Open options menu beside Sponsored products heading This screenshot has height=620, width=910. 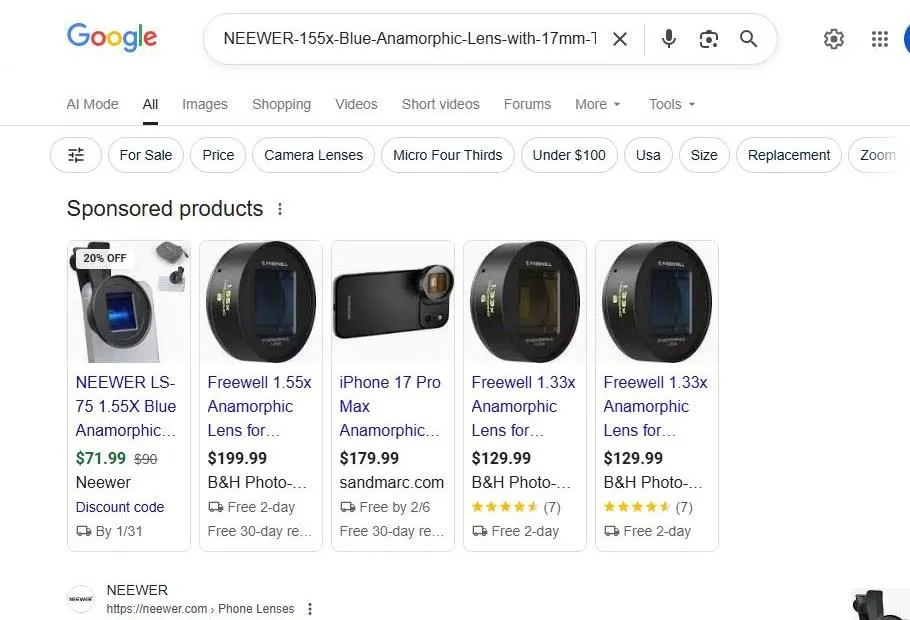(x=280, y=209)
